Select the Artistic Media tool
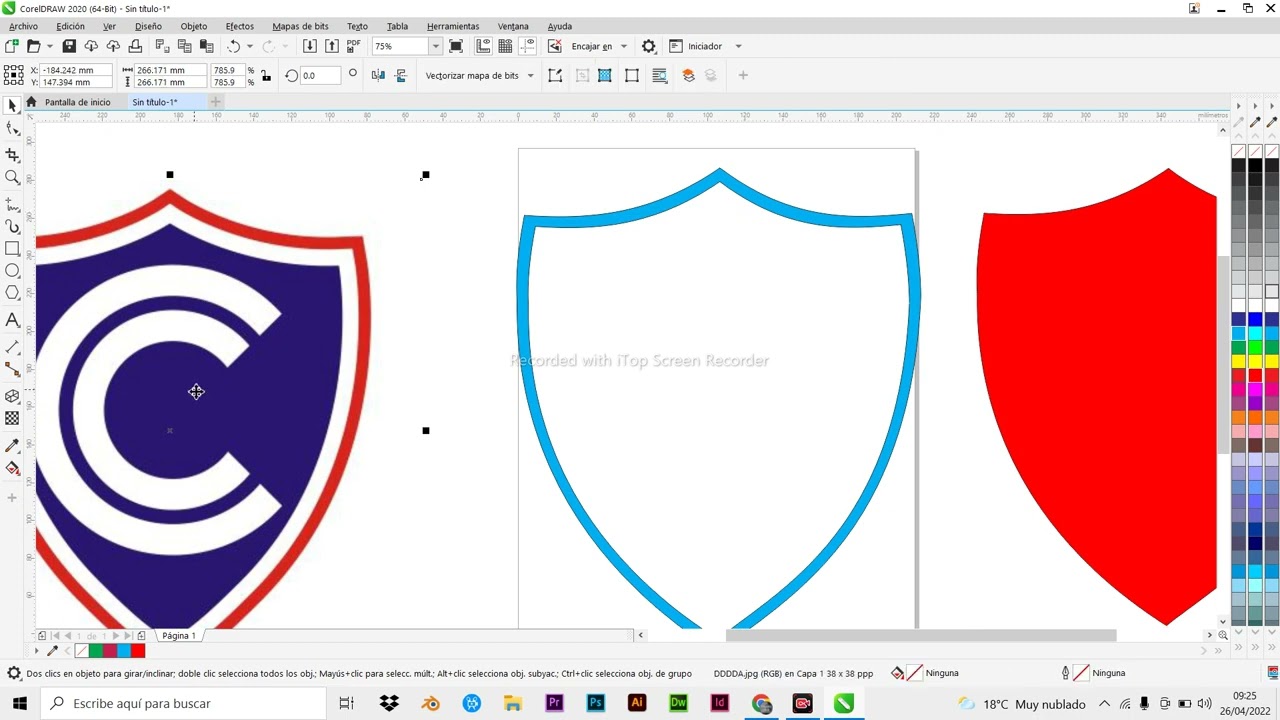1280x720 pixels. pos(12,227)
